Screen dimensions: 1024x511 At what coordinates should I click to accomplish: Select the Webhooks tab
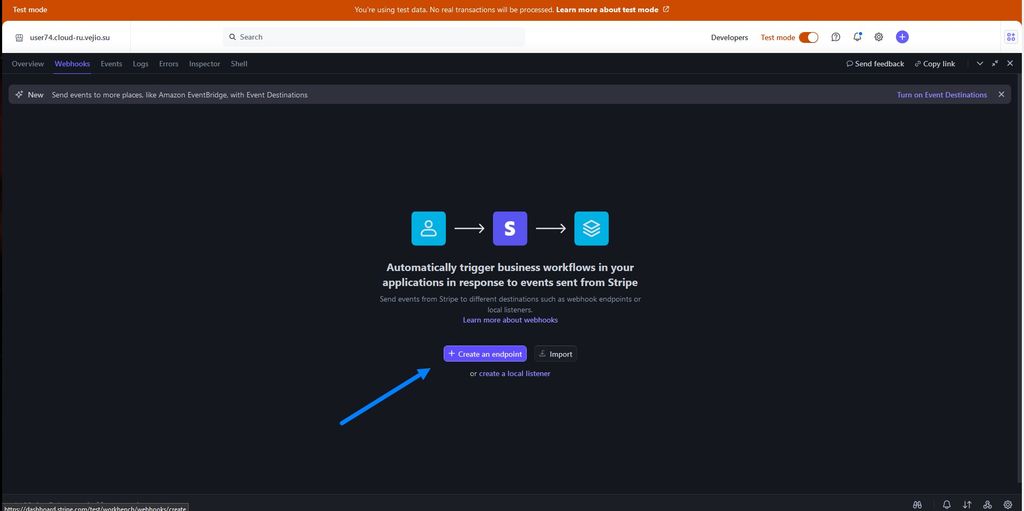[72, 63]
